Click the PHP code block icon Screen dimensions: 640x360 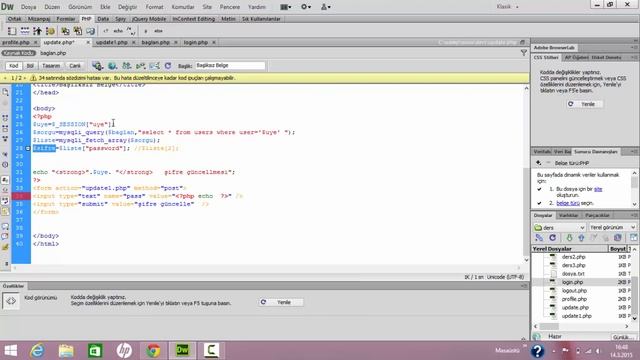pyautogui.click(x=106, y=31)
